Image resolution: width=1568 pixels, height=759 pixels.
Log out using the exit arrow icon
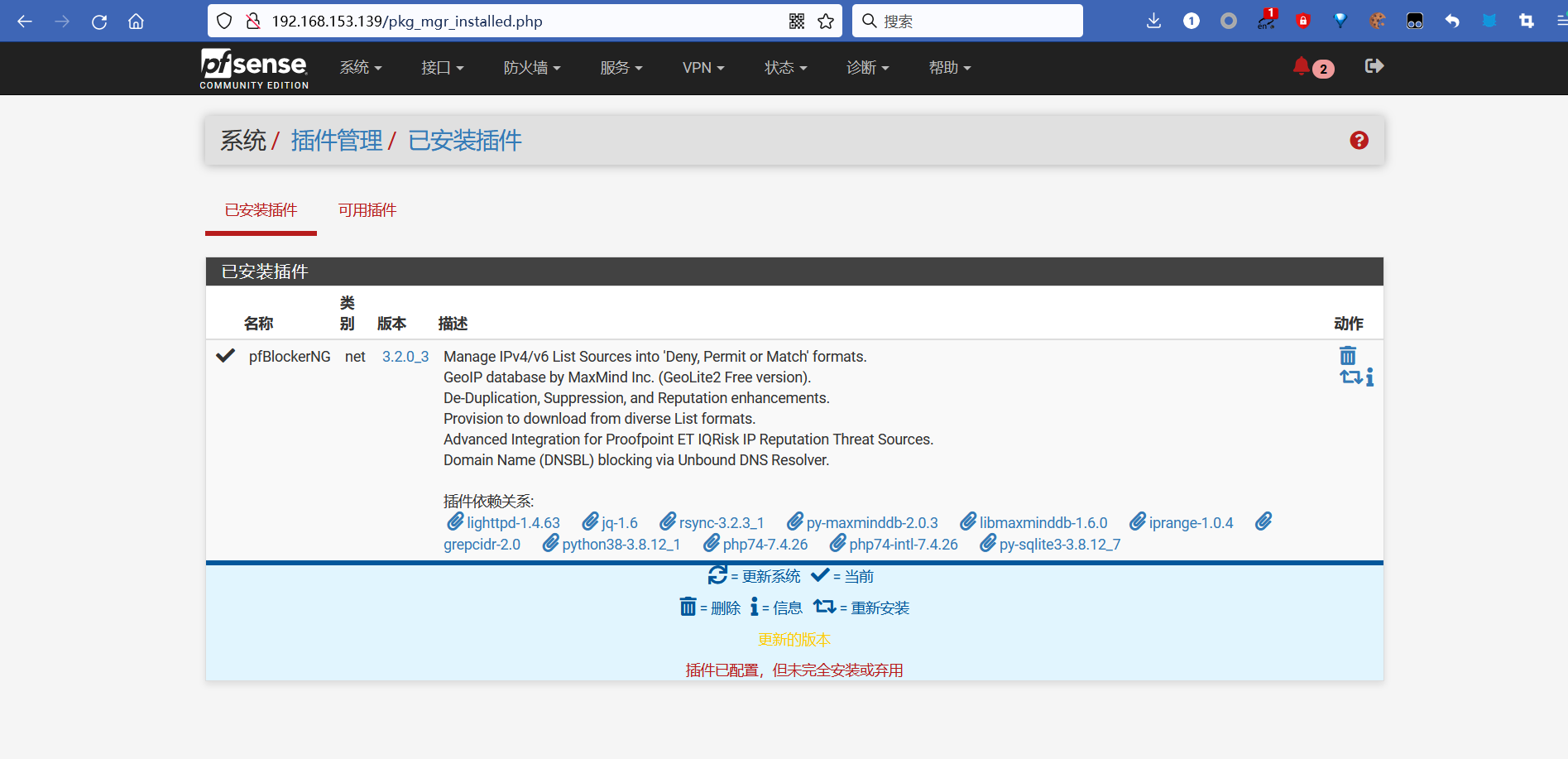point(1374,66)
